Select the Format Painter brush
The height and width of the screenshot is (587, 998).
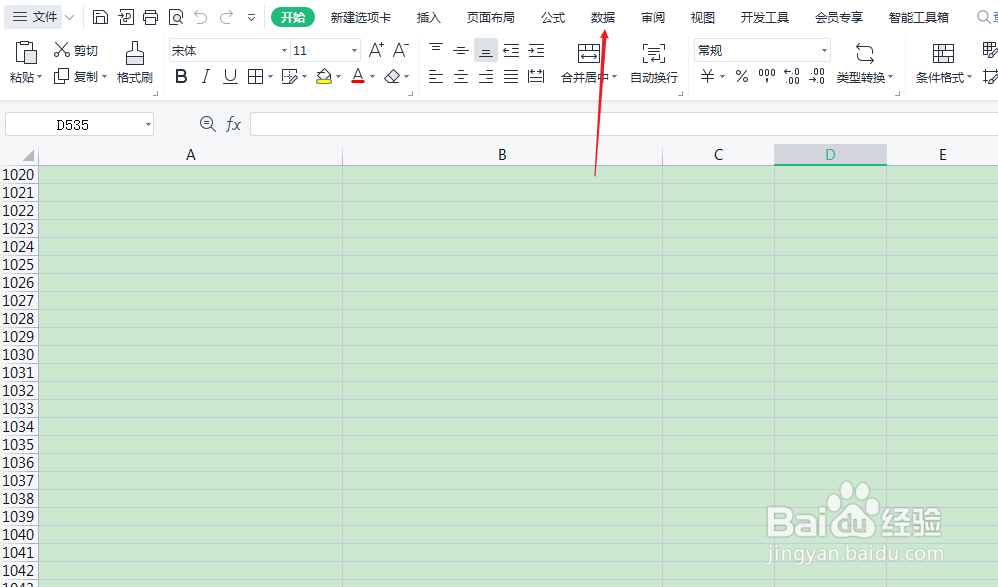pos(134,53)
